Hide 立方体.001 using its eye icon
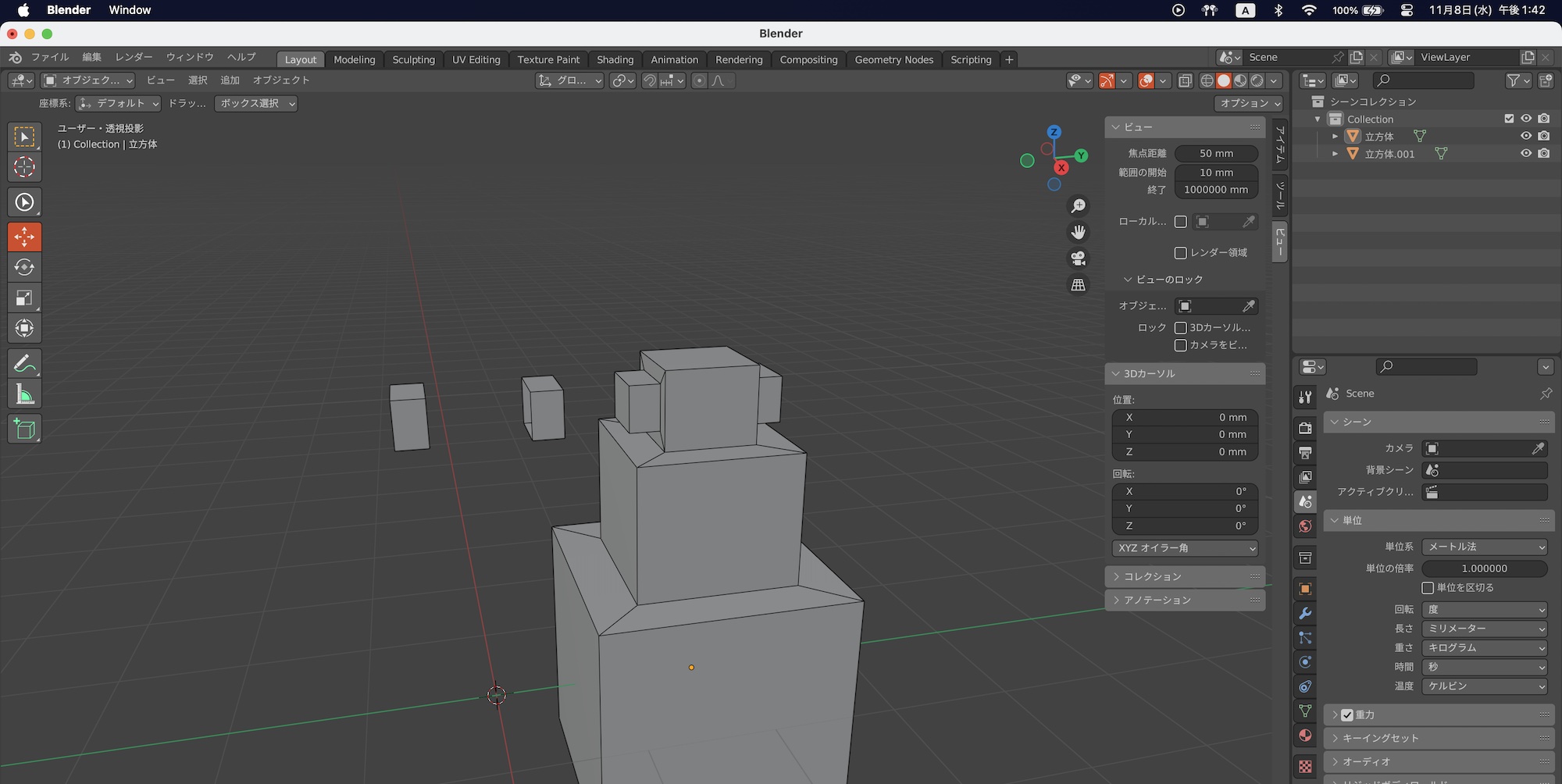1562x784 pixels. pyautogui.click(x=1525, y=154)
